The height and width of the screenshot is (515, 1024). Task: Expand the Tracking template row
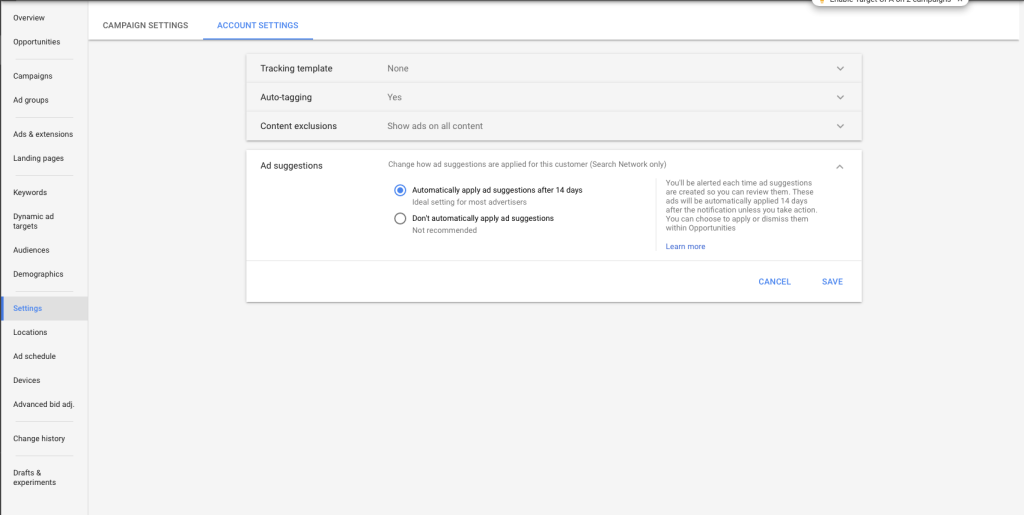[840, 69]
